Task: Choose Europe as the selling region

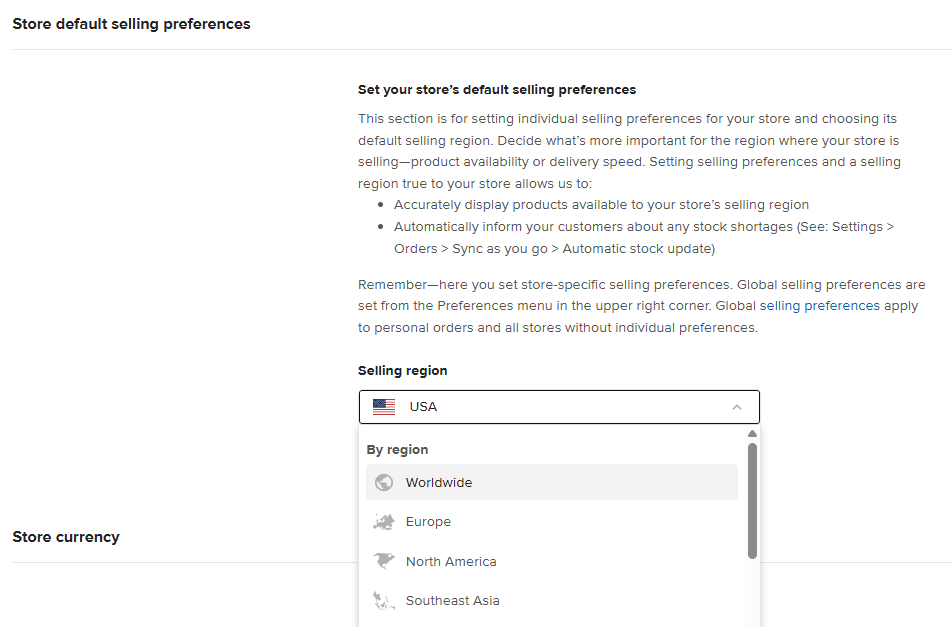Action: tap(428, 522)
